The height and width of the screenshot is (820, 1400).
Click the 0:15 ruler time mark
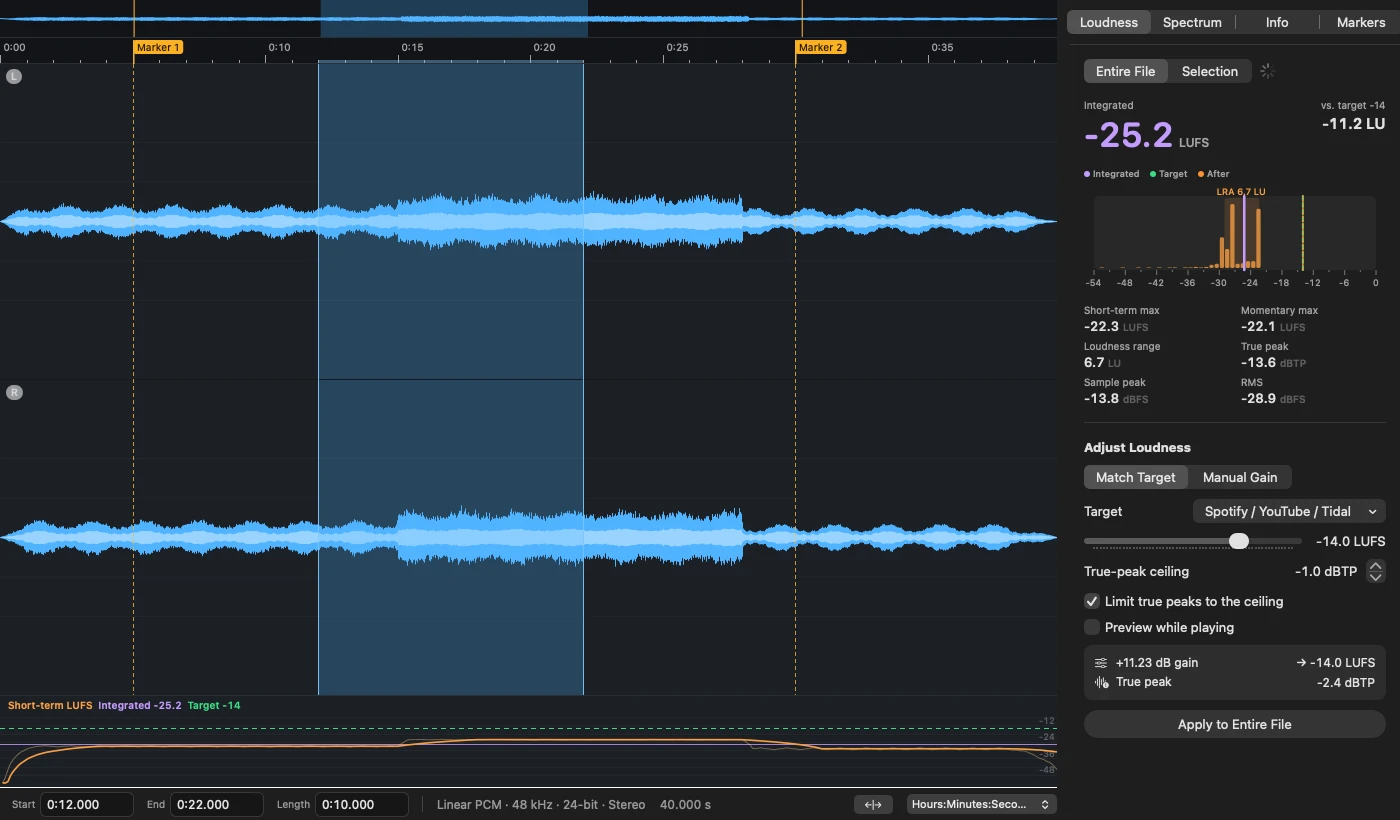pos(412,47)
